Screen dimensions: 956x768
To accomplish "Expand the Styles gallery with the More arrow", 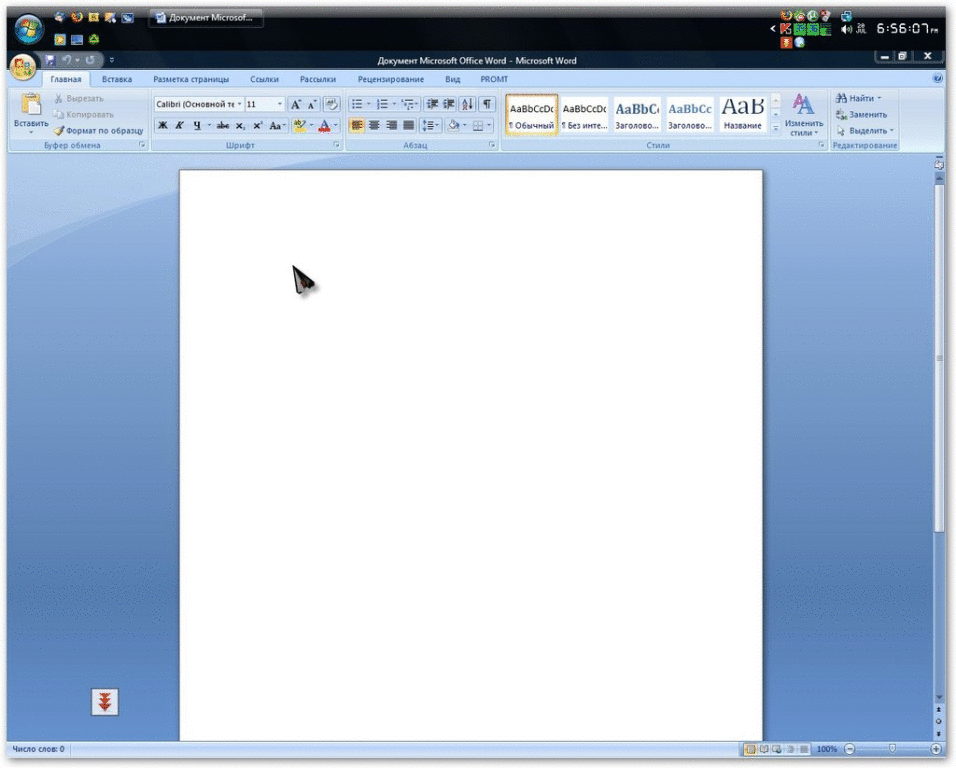I will click(x=776, y=128).
